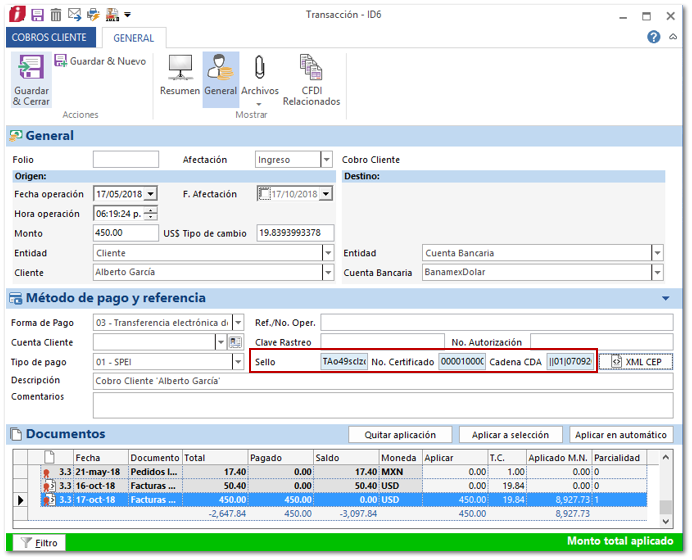Image resolution: width=692 pixels, height=560 pixels.
Task: Click the lookup icon beside Cuenta Cliente
Action: (236, 342)
